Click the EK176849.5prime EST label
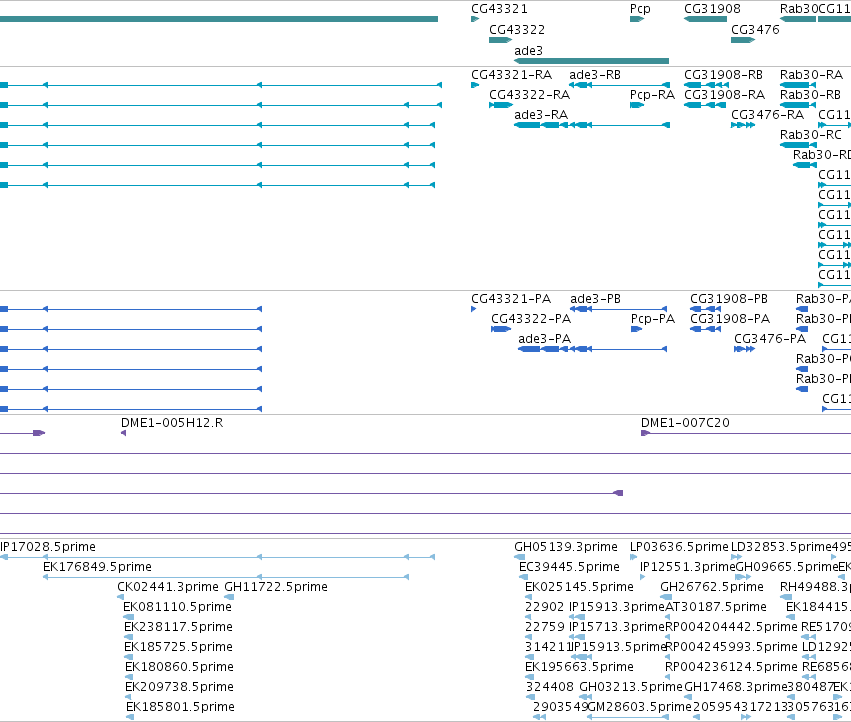Screen dimensions: 851x722 (x=97, y=567)
